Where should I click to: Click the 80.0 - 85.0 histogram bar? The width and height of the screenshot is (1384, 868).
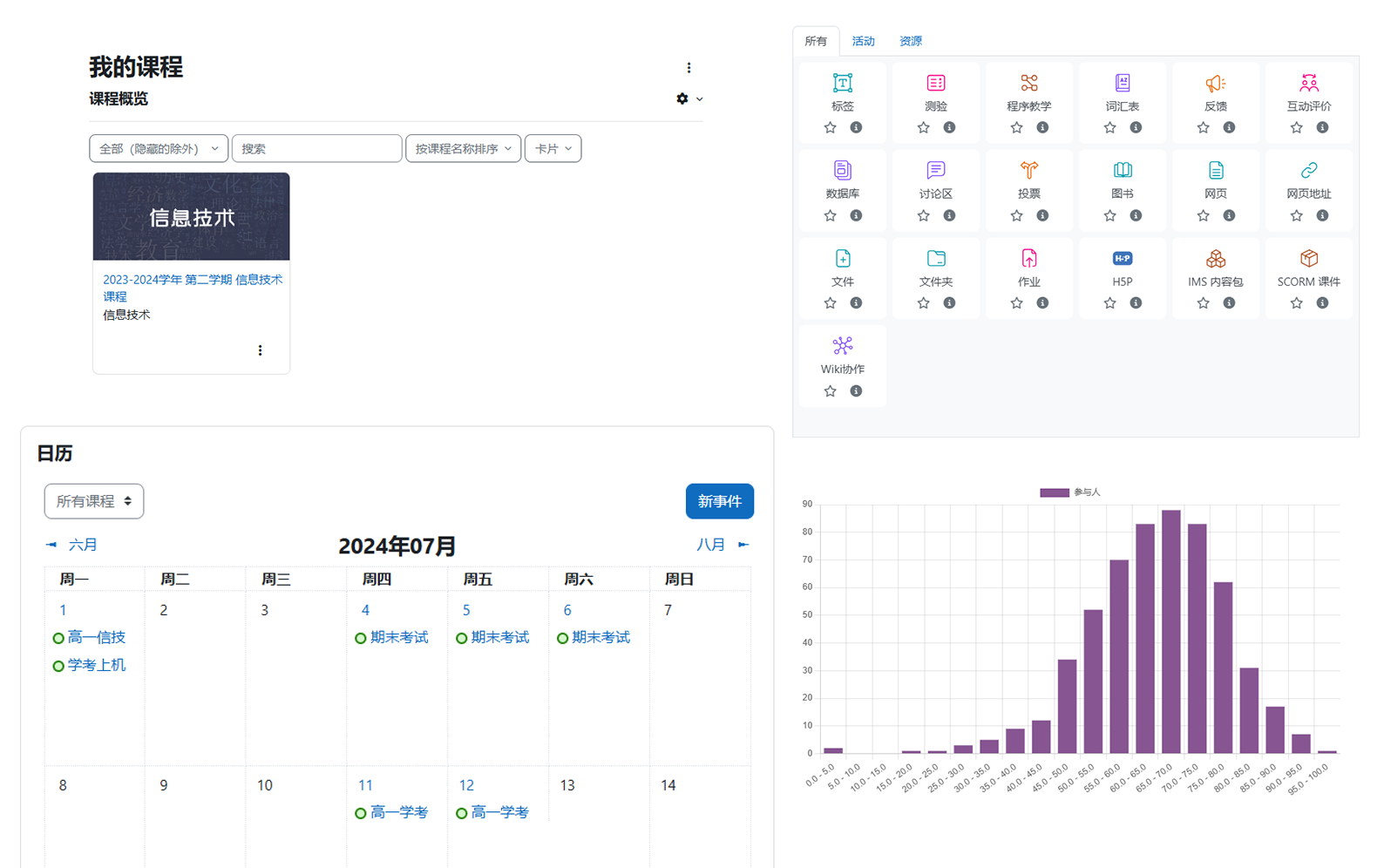(1249, 710)
